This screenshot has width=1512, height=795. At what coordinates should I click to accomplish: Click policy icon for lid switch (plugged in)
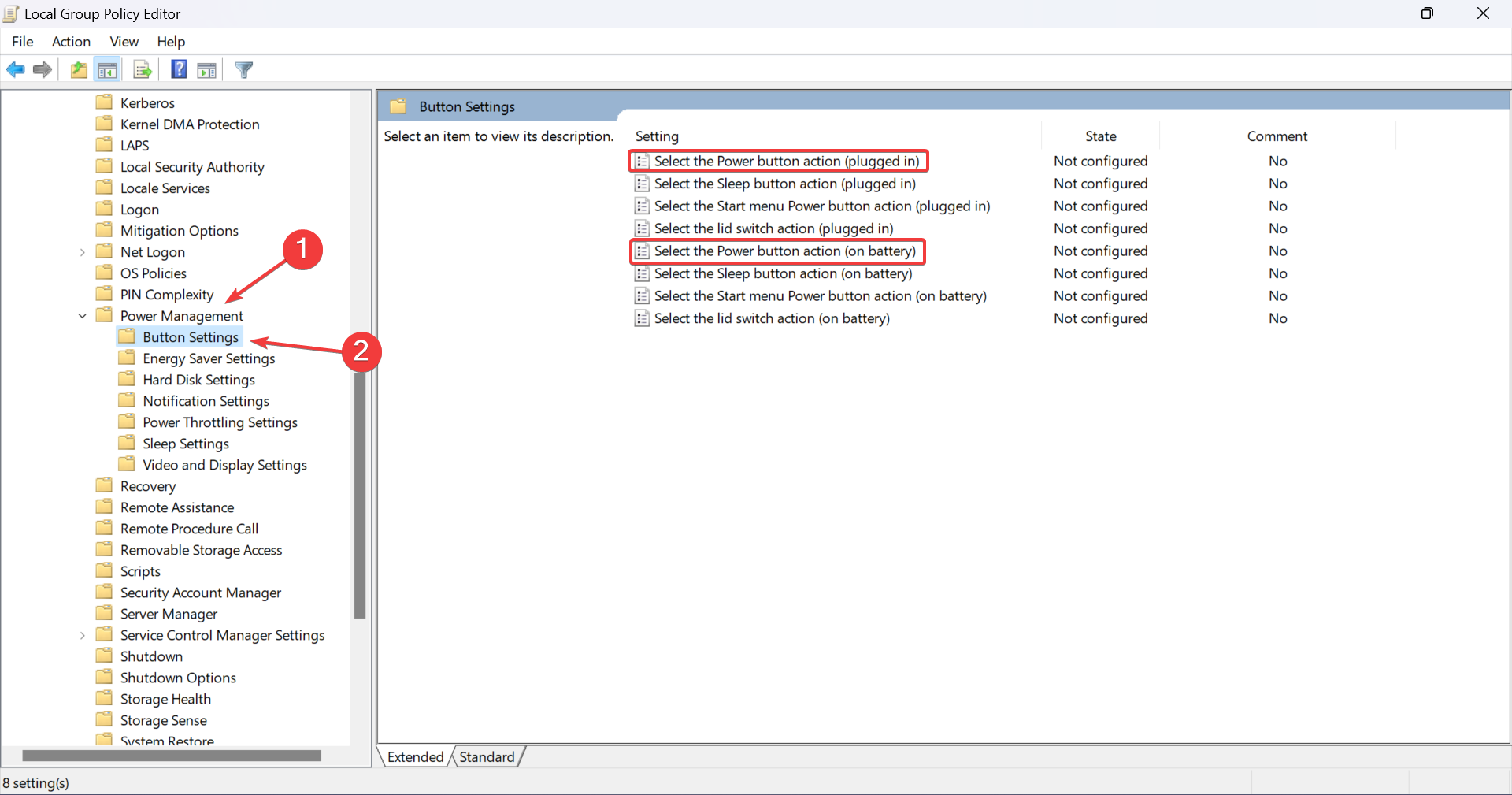[x=643, y=228]
